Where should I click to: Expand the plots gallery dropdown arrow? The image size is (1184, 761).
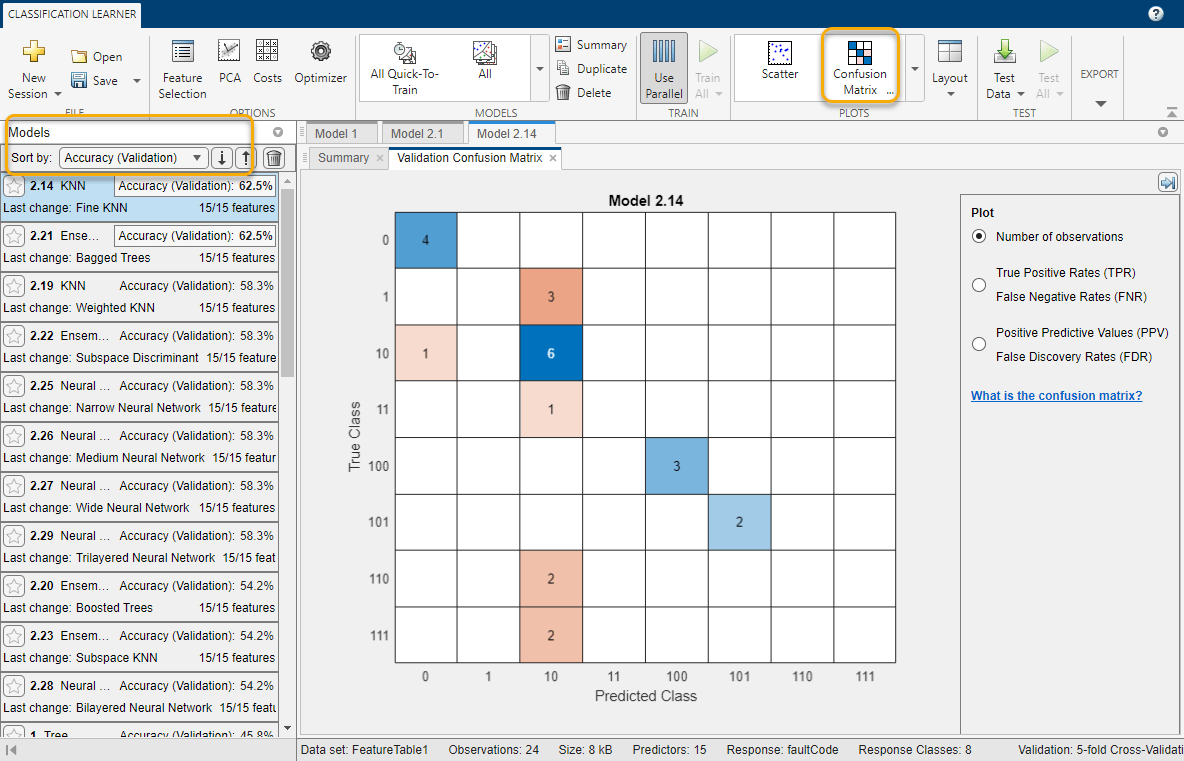[914, 69]
